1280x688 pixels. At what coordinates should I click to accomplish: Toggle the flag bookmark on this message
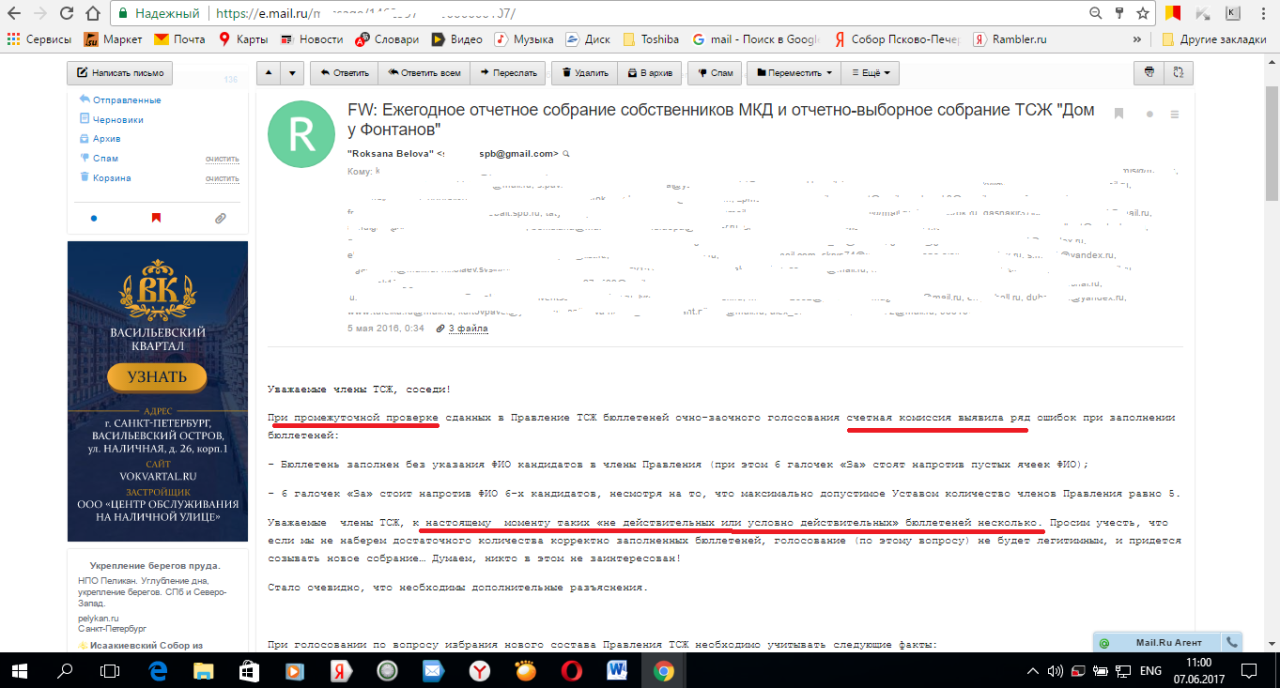[1119, 114]
